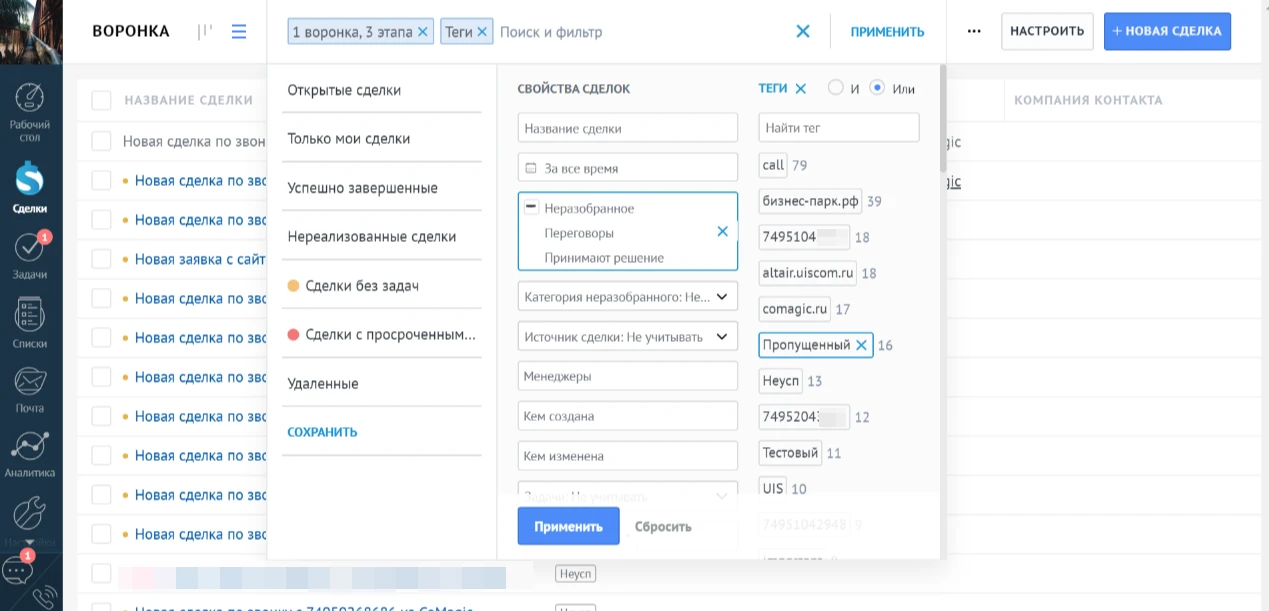Open the НАСТРОИТЬ settings button

click(x=1047, y=31)
